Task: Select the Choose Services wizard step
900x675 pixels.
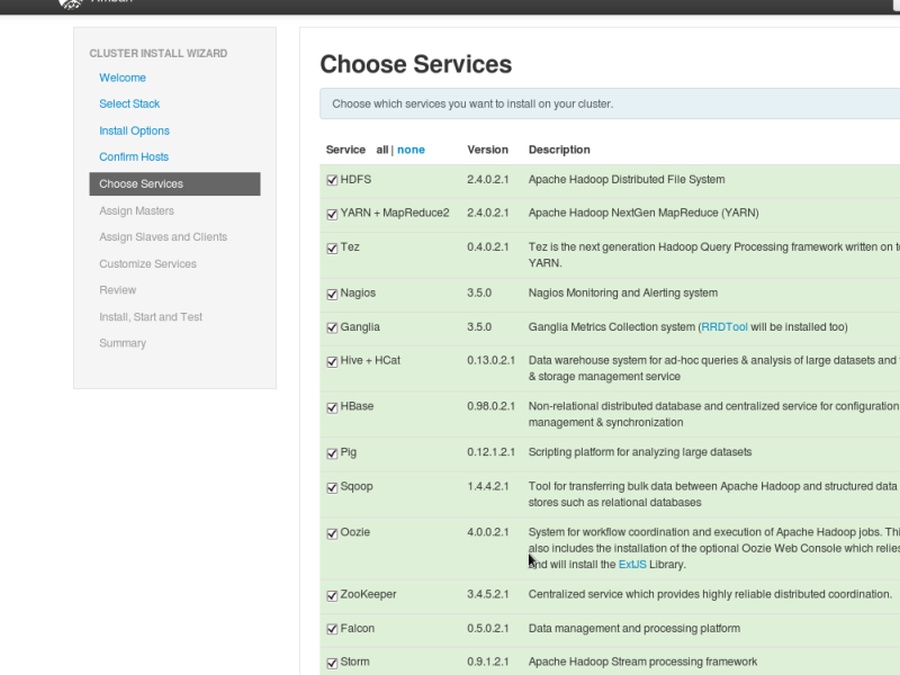Action: coord(174,184)
